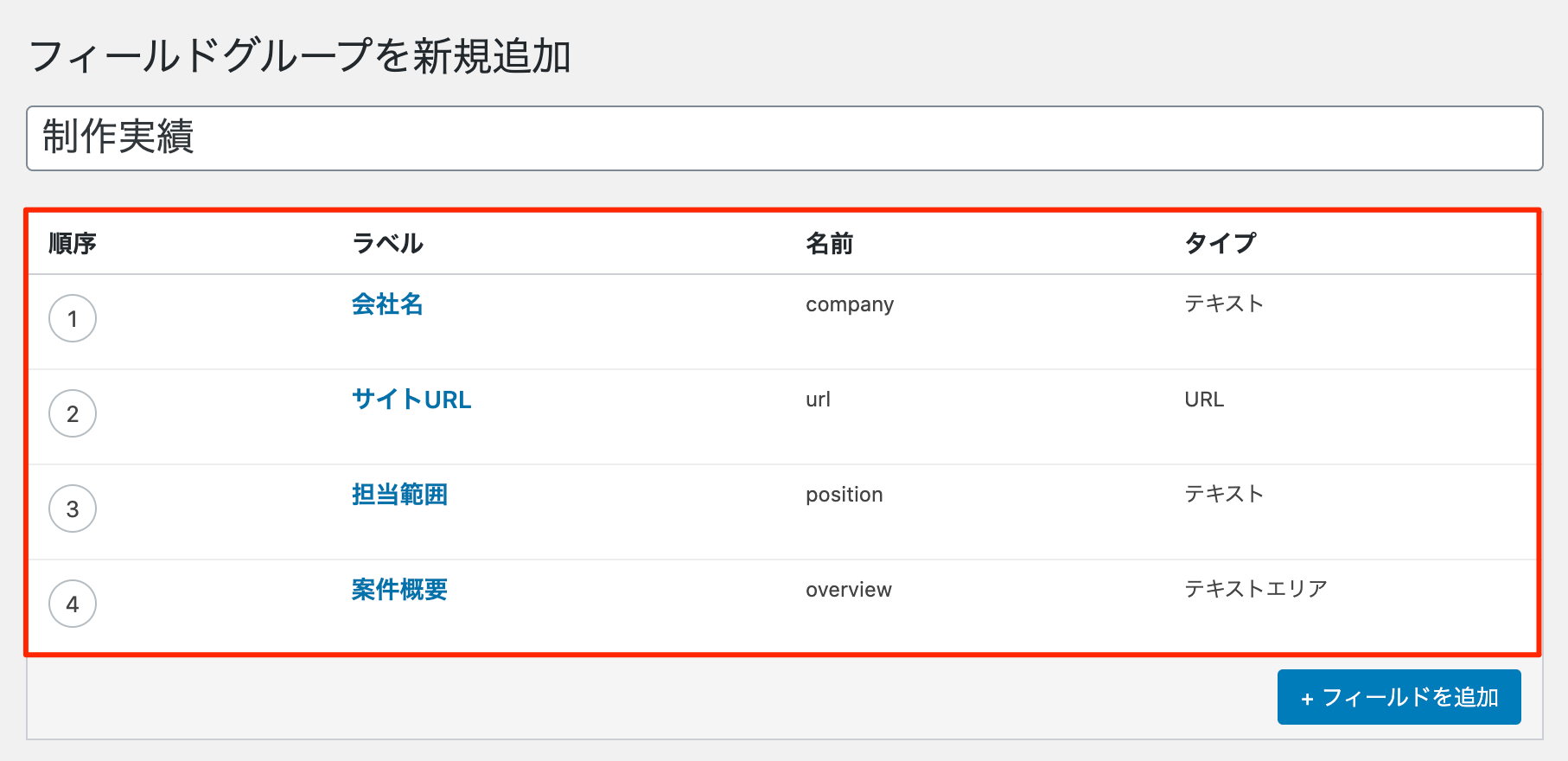Open the サイトURL field link

click(x=411, y=400)
